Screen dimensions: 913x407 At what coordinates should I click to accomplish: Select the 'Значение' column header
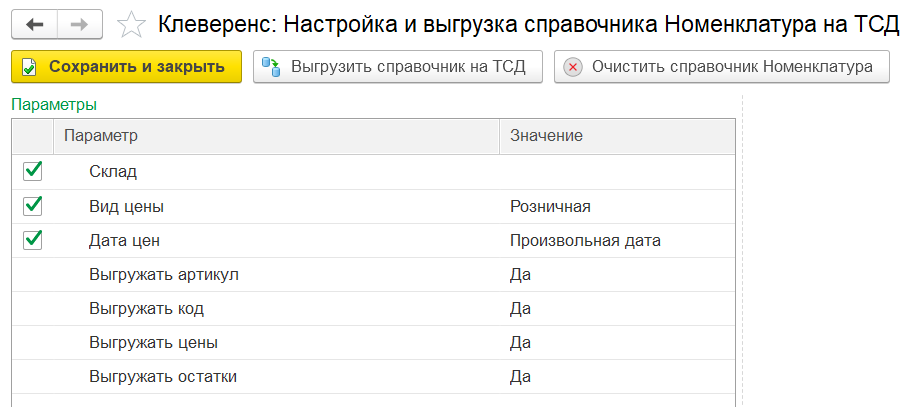[x=617, y=136]
